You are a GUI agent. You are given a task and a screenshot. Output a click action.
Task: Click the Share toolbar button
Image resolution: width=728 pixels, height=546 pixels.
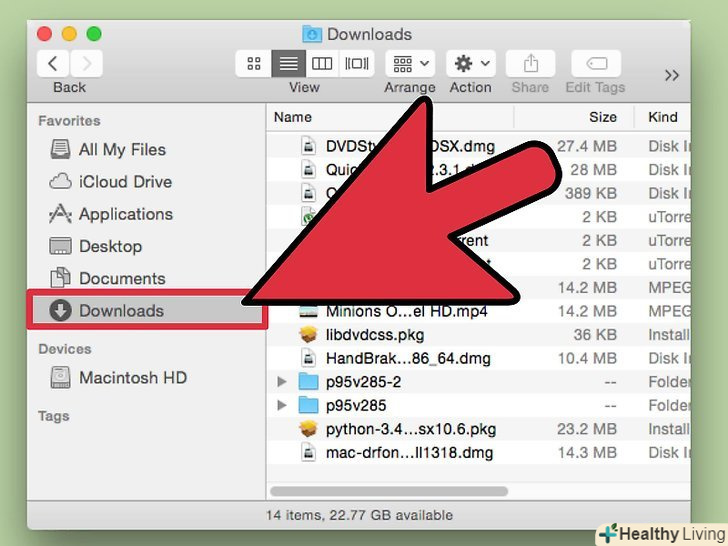[x=530, y=63]
